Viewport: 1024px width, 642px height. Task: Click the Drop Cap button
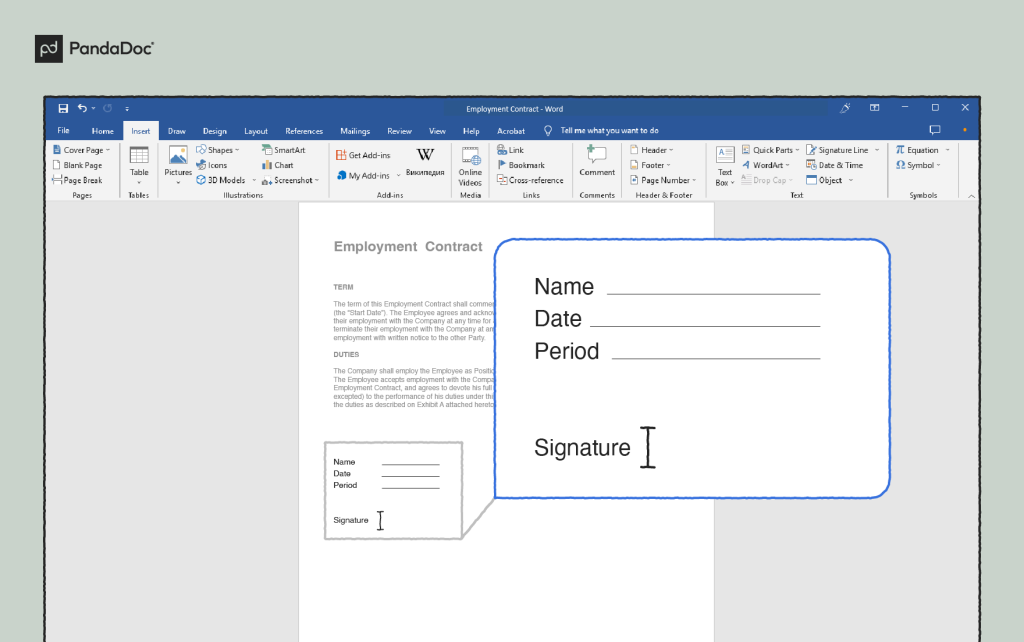coord(767,180)
